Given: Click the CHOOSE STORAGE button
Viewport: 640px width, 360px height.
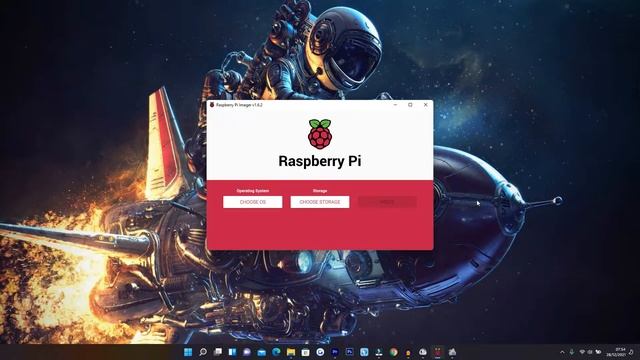Looking at the screenshot, I should (x=320, y=202).
